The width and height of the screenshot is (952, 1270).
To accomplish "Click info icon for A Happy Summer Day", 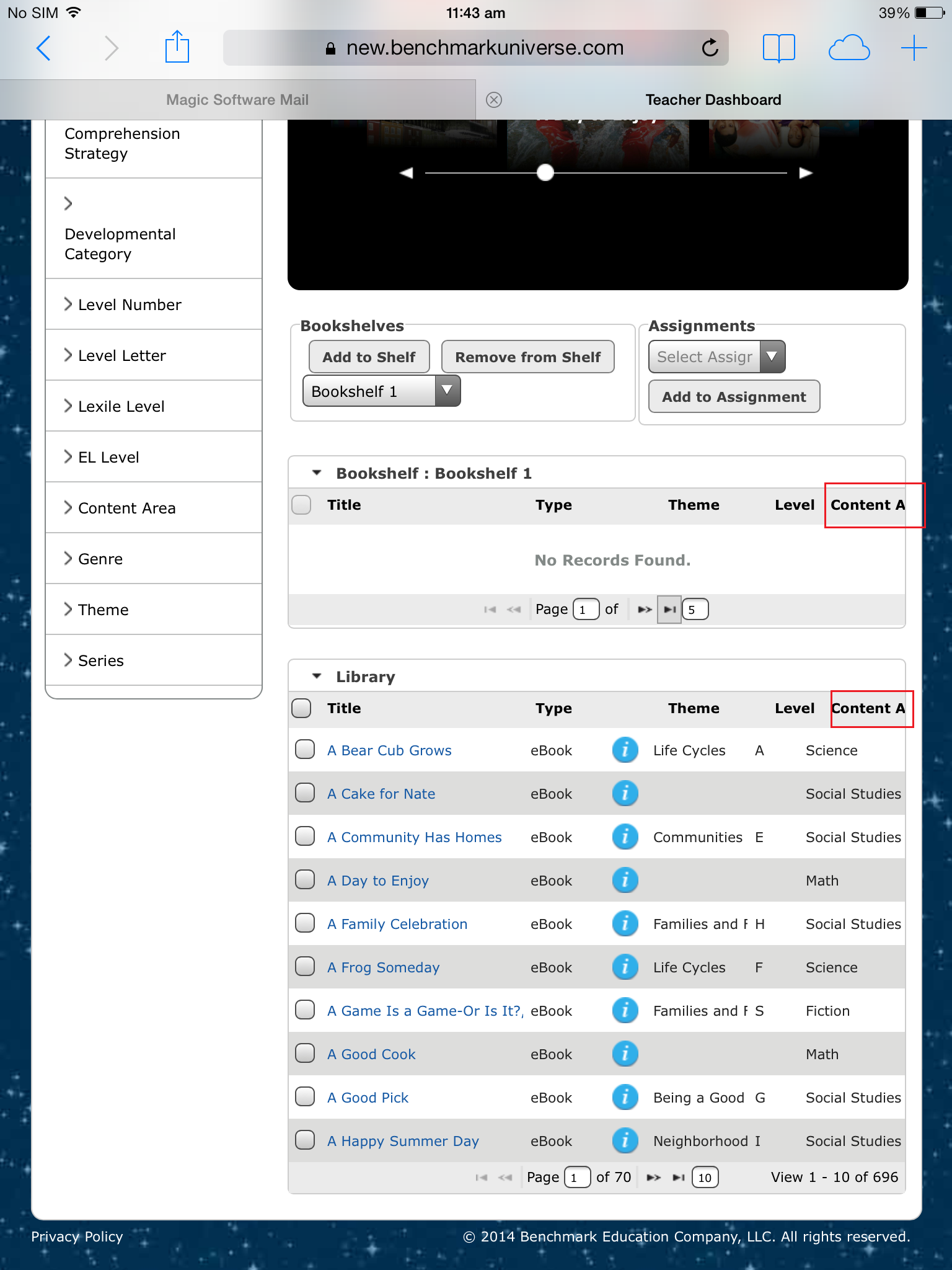I will point(625,1141).
